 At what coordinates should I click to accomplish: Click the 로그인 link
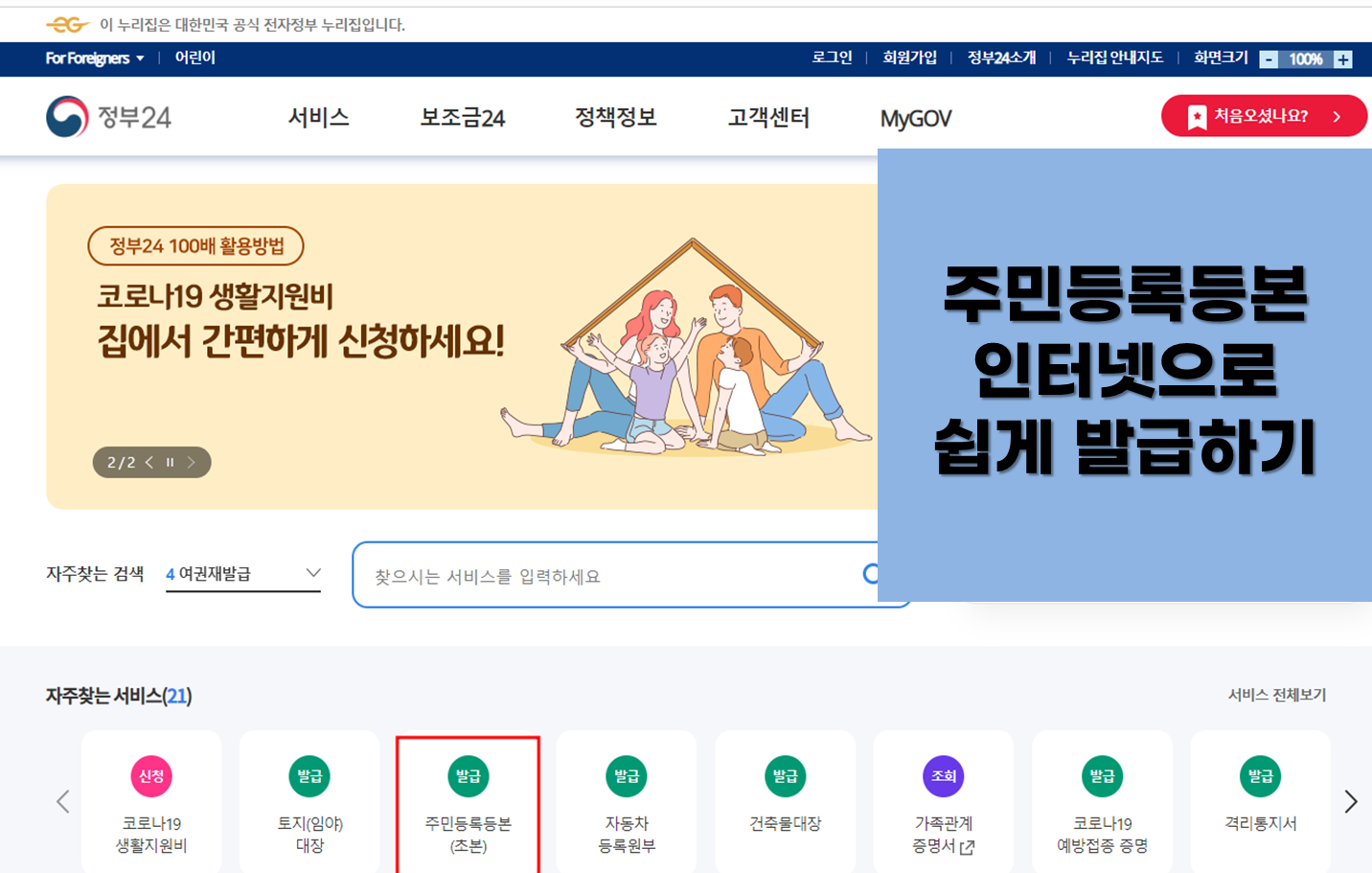coord(832,58)
